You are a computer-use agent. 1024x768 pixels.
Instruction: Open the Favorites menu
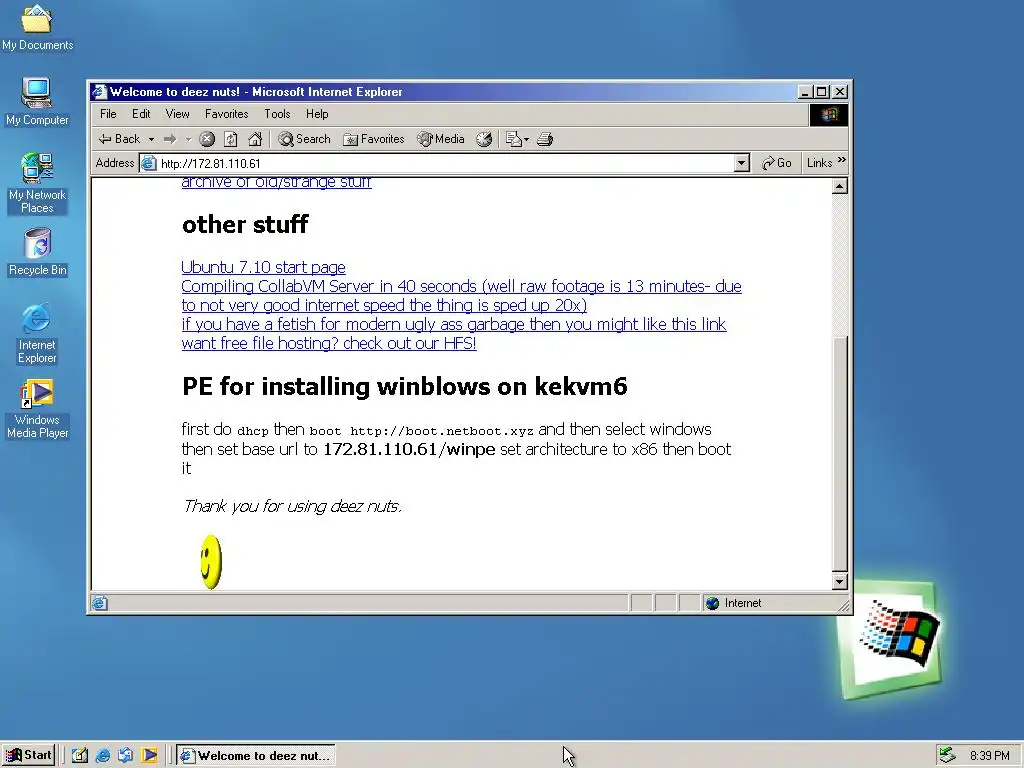pyautogui.click(x=227, y=114)
